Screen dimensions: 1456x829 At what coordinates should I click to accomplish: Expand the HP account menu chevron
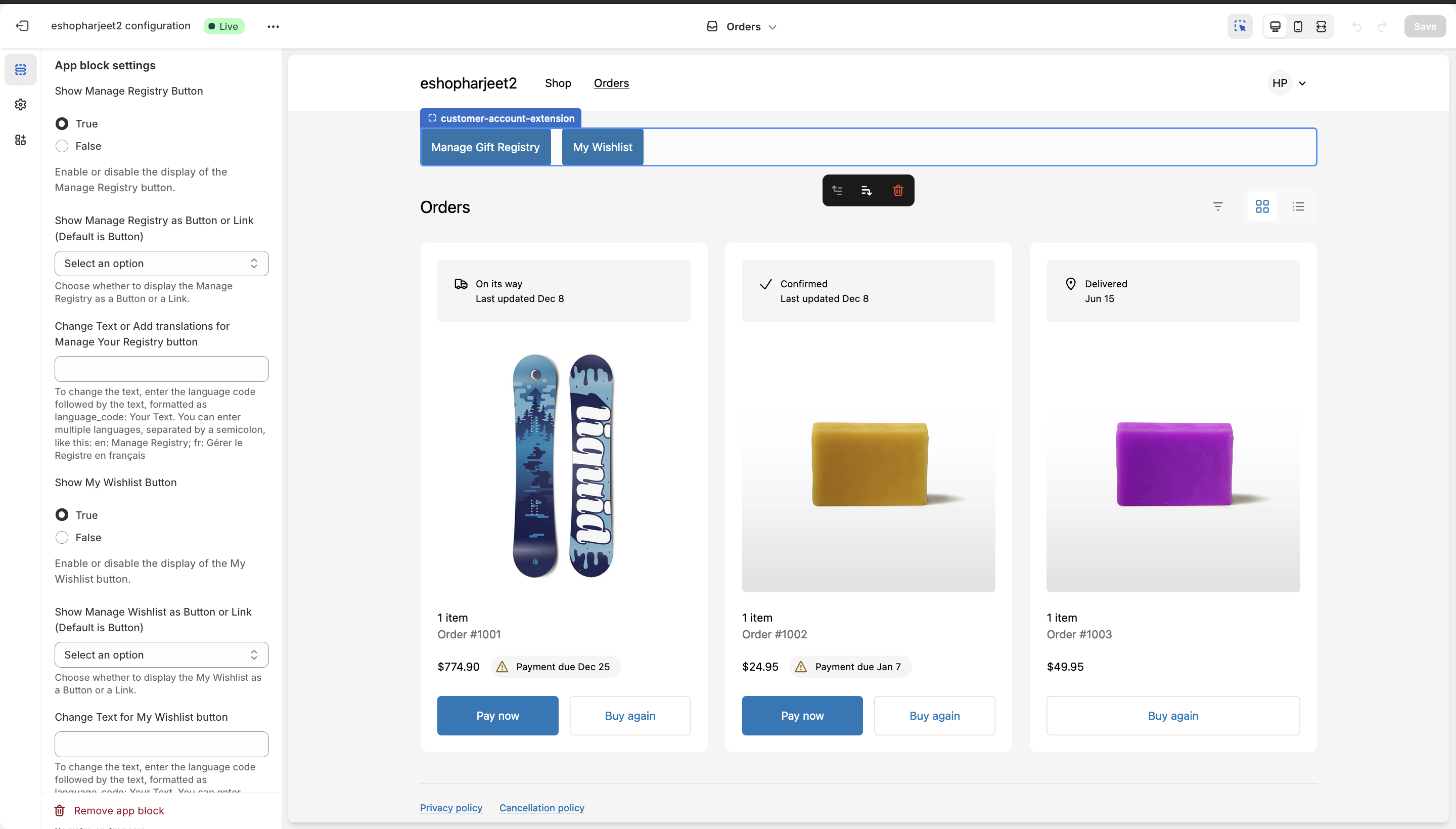(1302, 83)
